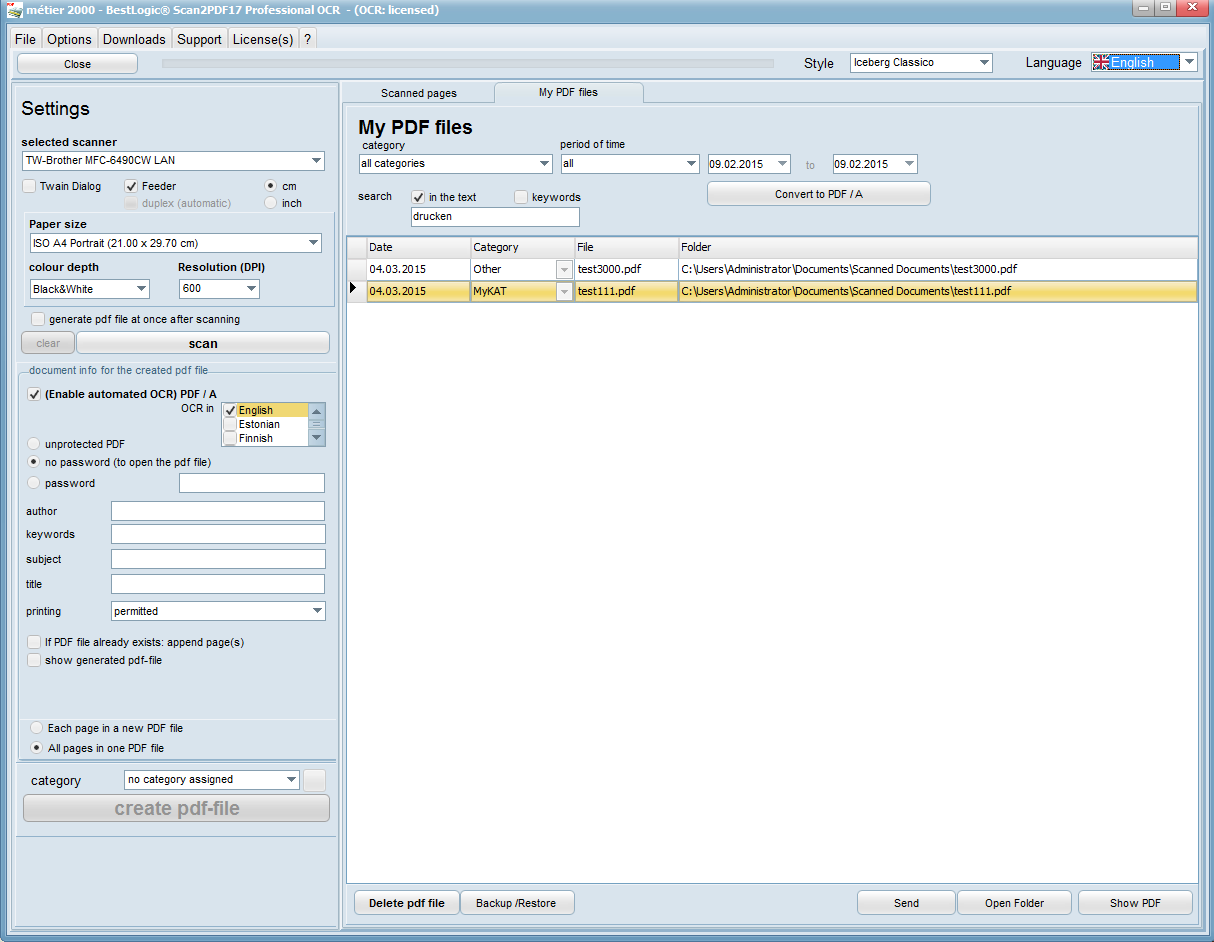Click the small square button beside category dropdown
The height and width of the screenshot is (942, 1214).
[x=314, y=780]
